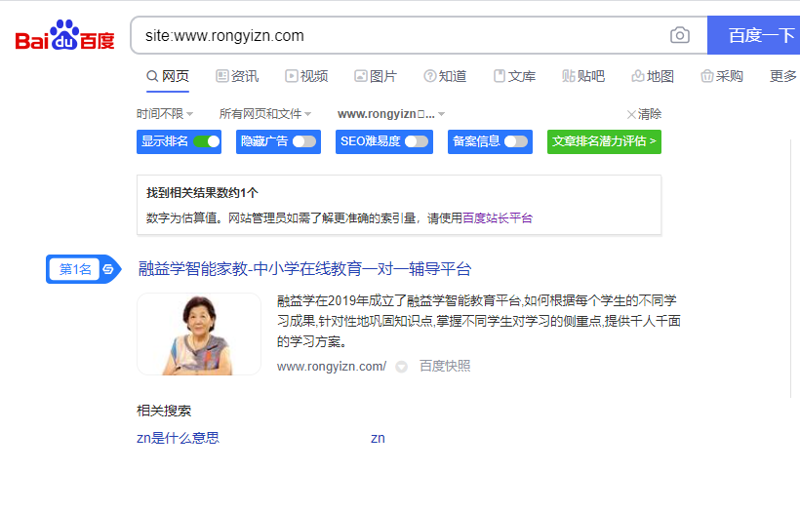Expand 所有网页和文件 file type filter
Image resolution: width=800 pixels, height=511 pixels.
[265, 114]
